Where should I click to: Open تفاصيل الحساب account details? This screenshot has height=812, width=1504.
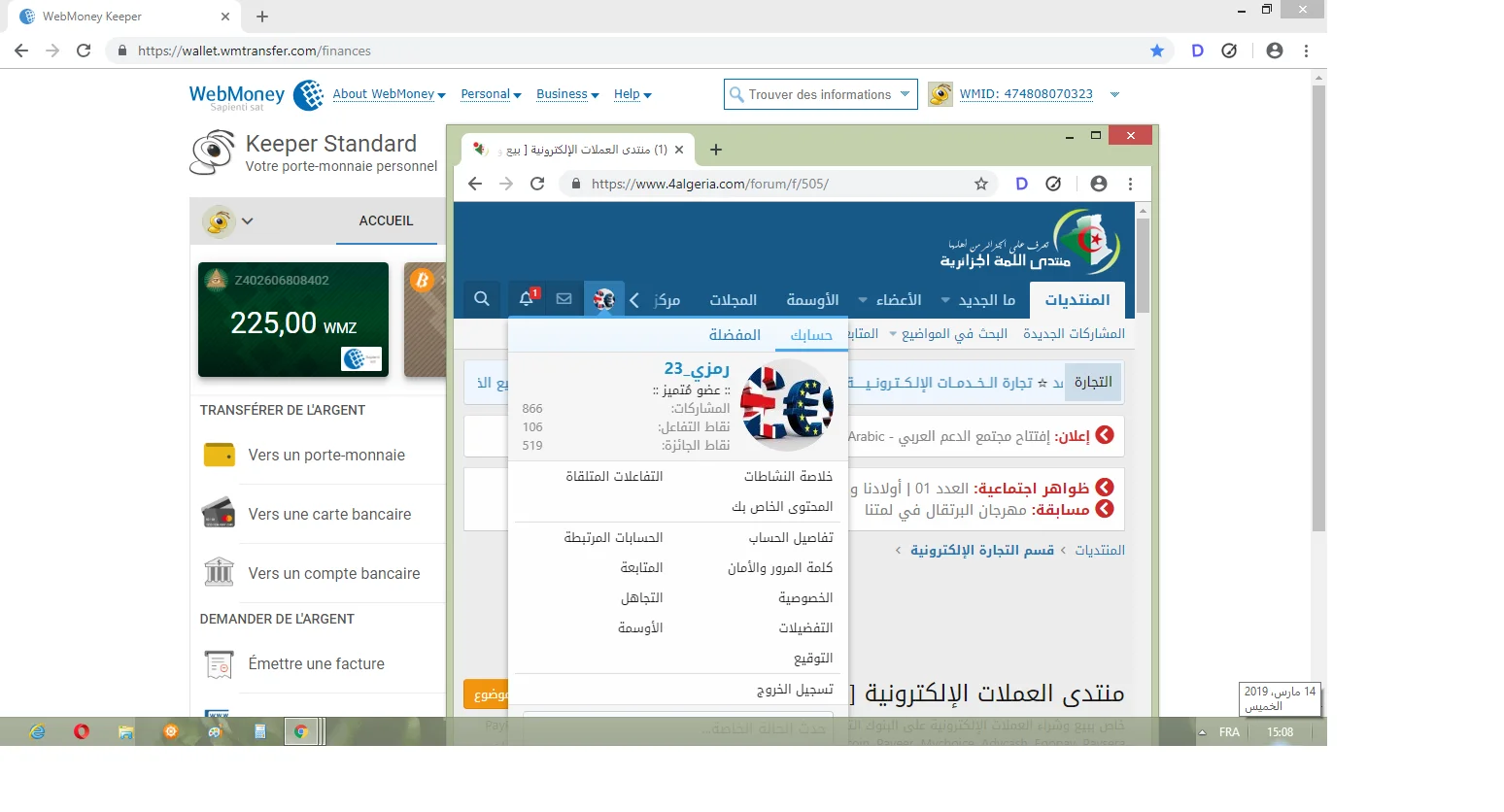pos(791,538)
